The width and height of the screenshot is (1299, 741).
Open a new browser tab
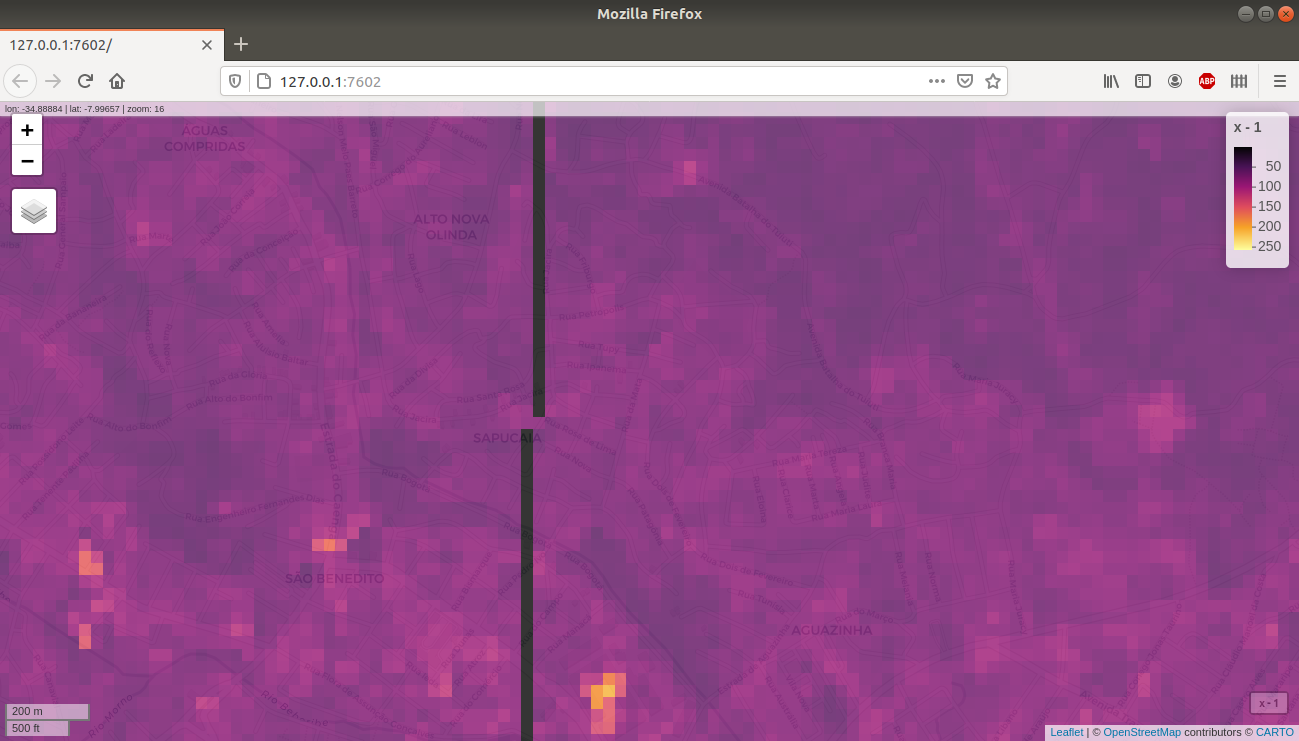[x=240, y=44]
